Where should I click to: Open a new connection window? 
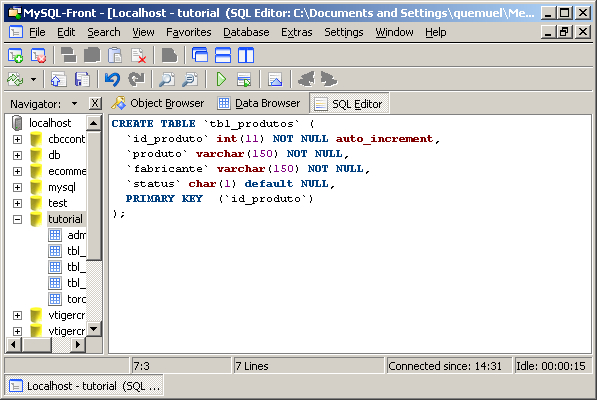pos(16,56)
